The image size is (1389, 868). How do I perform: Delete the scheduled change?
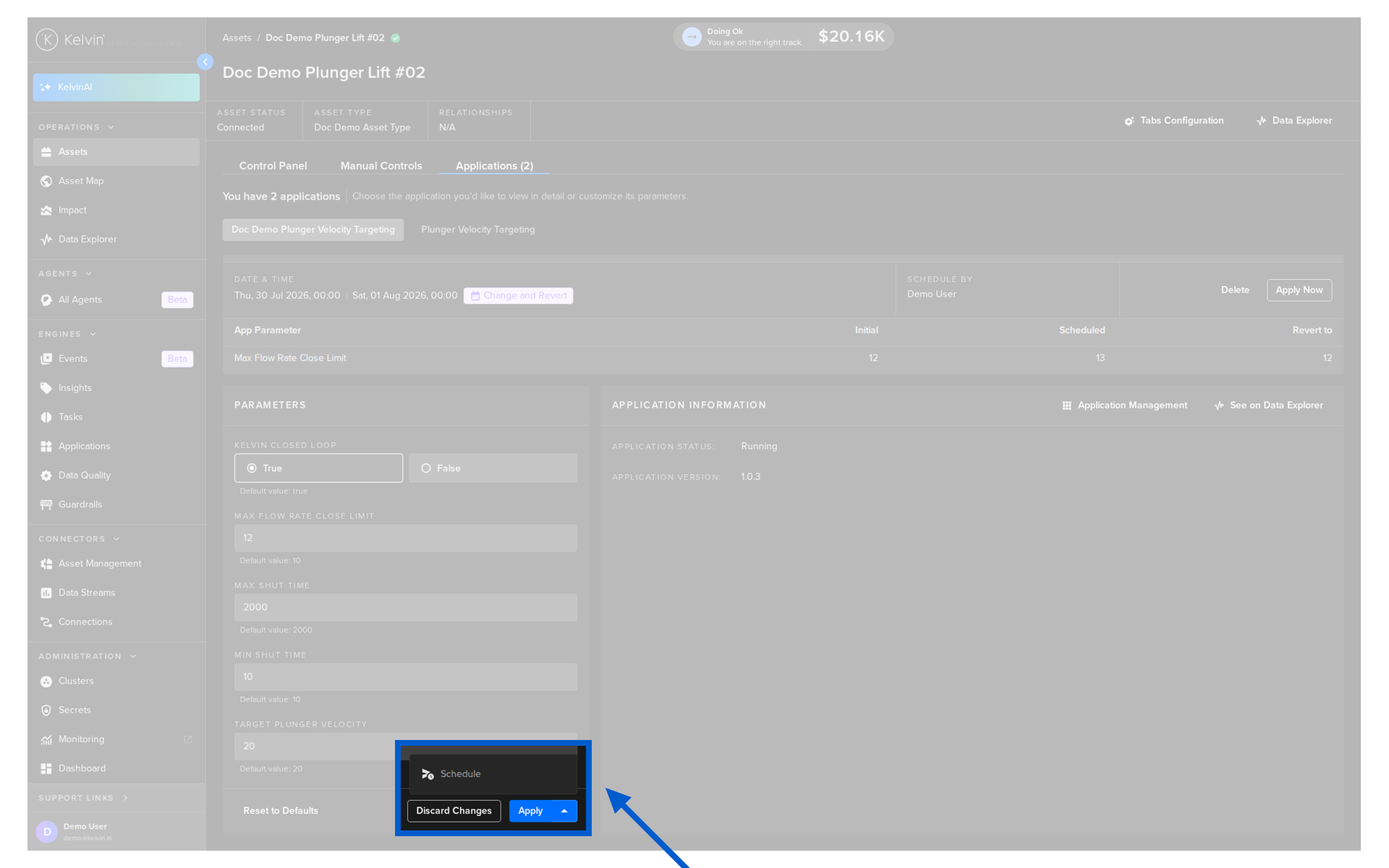[1235, 290]
